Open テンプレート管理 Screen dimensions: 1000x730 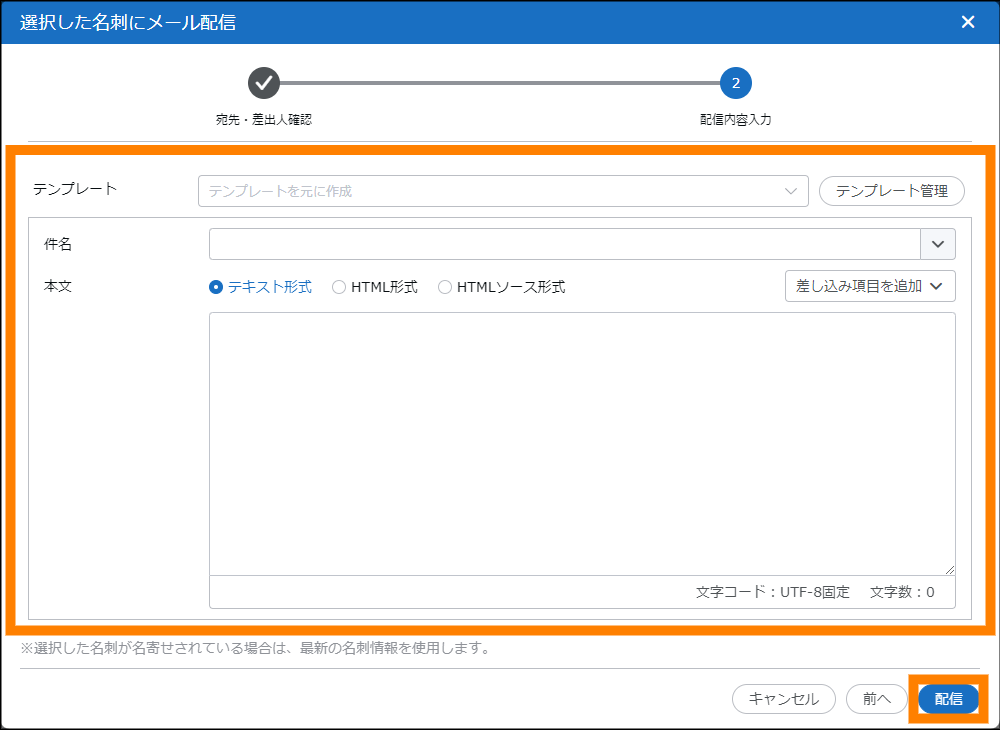(891, 191)
